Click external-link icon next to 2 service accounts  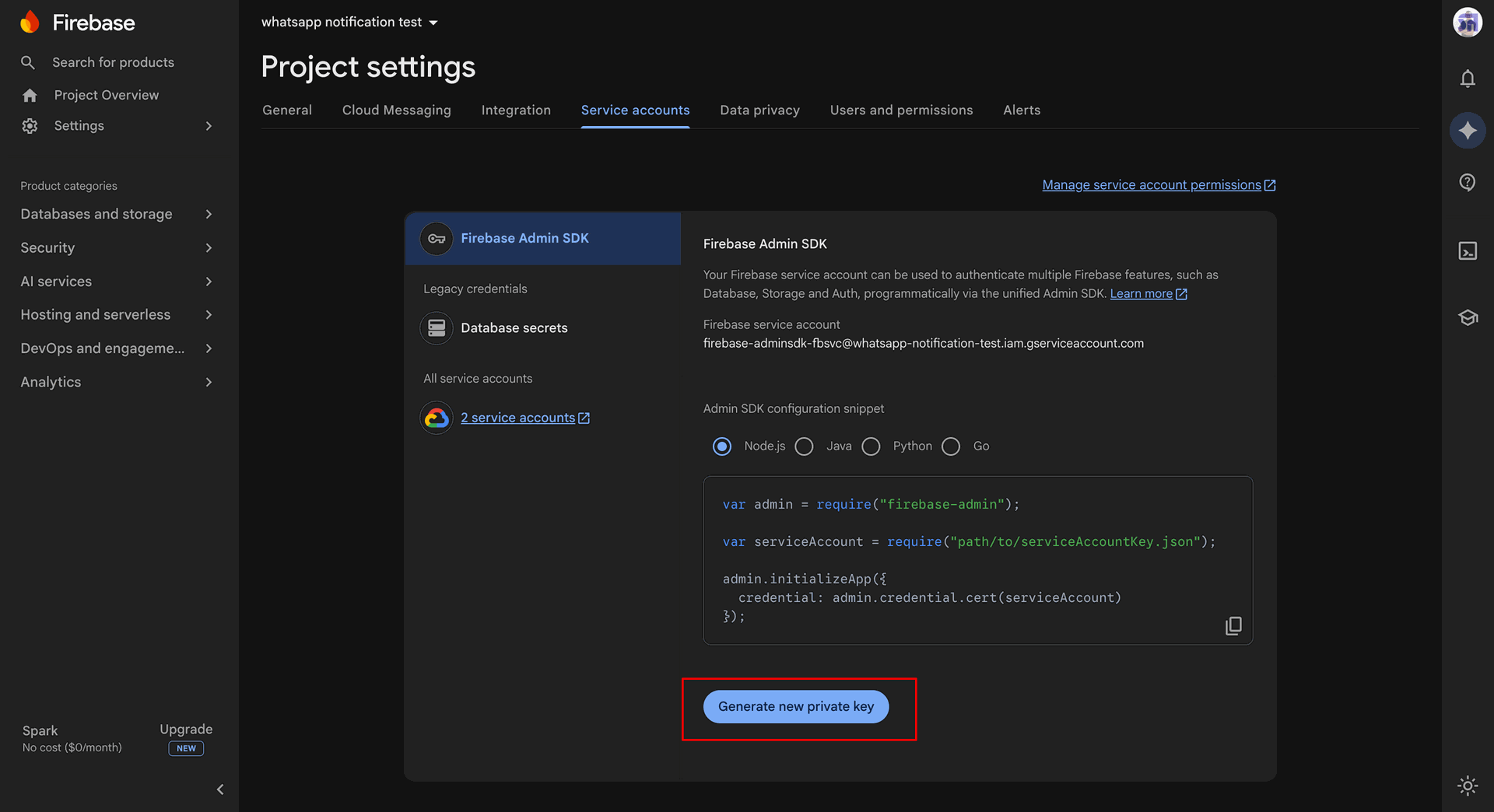(584, 418)
